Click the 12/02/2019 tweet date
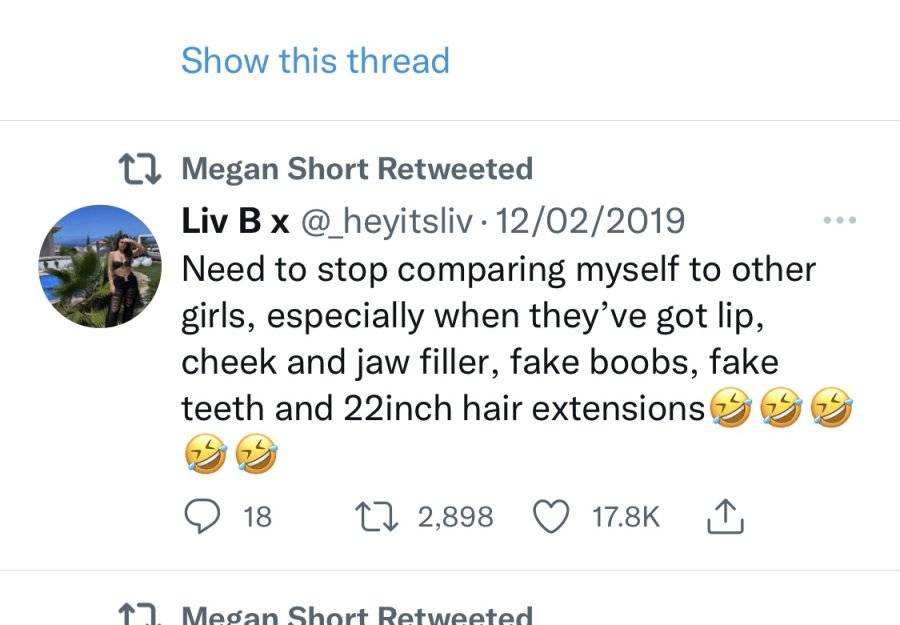Image resolution: width=900 pixels, height=625 pixels. click(589, 221)
